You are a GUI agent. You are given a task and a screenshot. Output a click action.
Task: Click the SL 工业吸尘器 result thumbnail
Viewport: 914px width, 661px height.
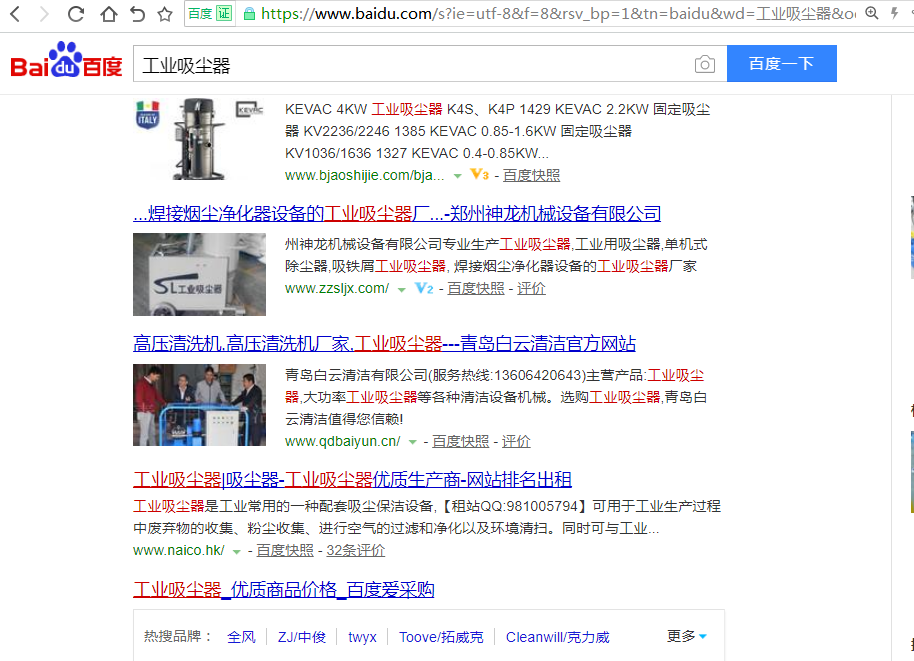tap(199, 274)
